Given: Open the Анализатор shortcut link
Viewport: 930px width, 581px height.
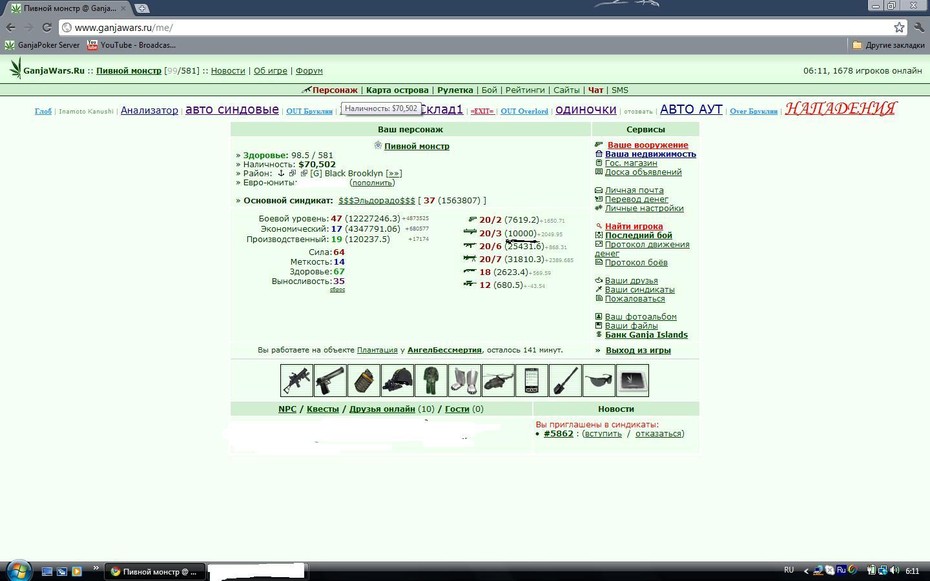Looking at the screenshot, I should [149, 110].
